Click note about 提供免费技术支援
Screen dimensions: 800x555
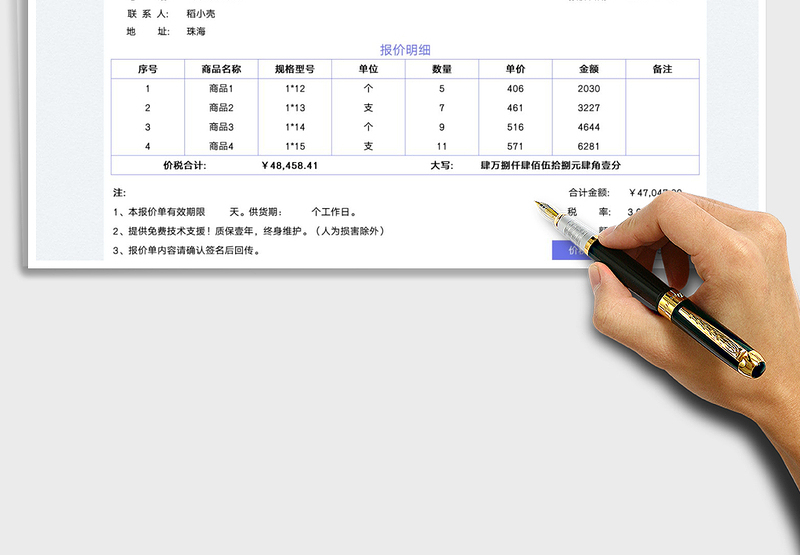click(249, 231)
